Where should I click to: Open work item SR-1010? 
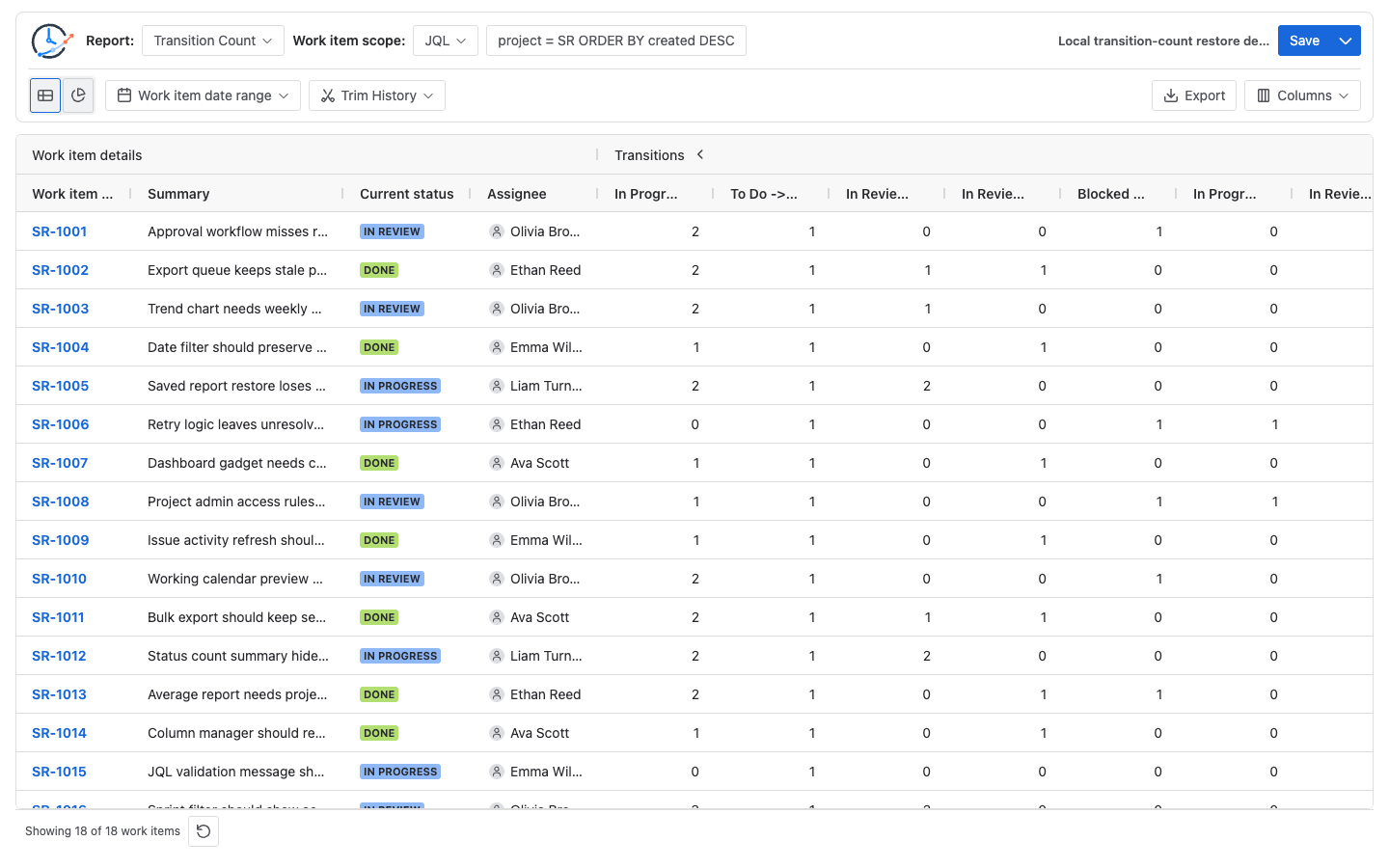(59, 579)
